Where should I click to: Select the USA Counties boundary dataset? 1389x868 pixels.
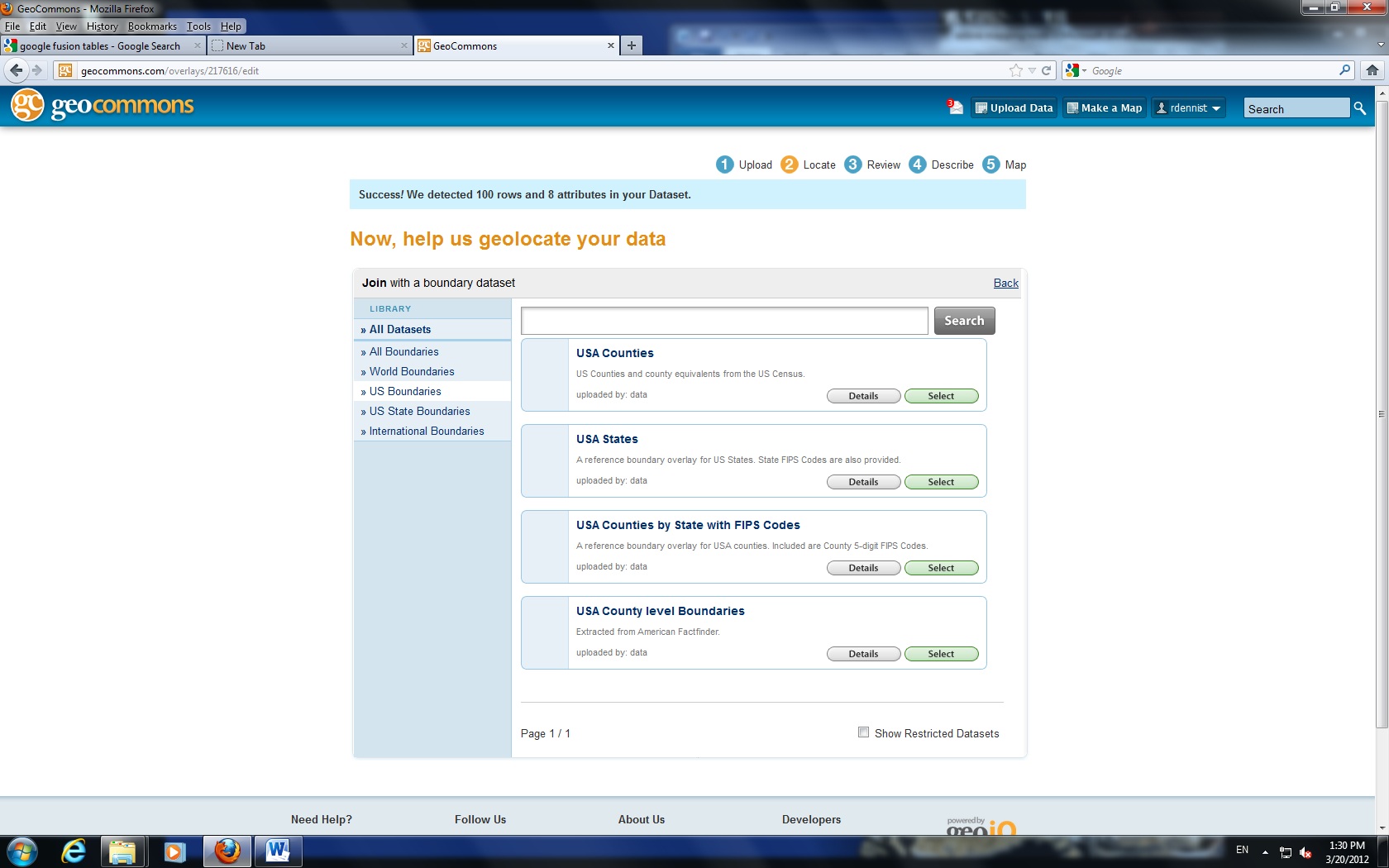[x=941, y=395]
